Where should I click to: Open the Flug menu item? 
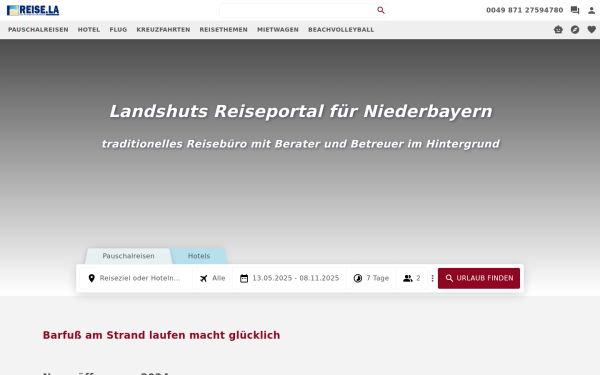(118, 29)
